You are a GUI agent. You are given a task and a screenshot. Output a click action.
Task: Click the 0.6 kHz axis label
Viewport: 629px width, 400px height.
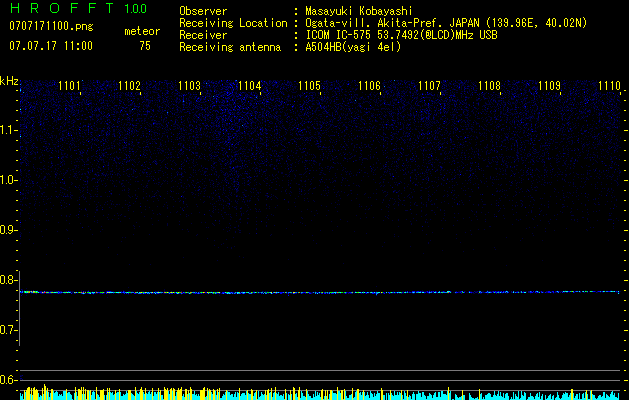tap(8, 380)
